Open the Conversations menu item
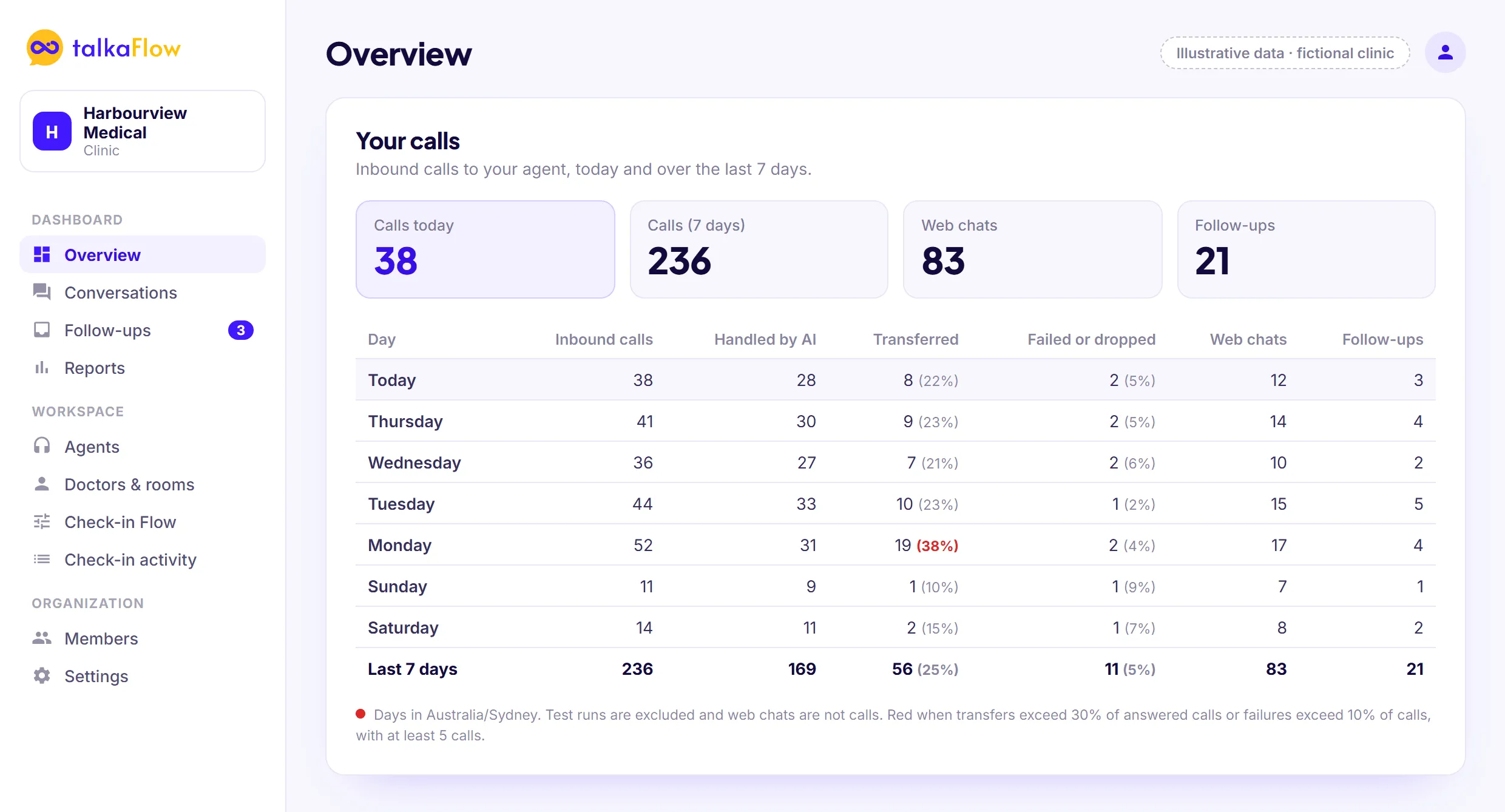The width and height of the screenshot is (1505, 812). [143, 293]
